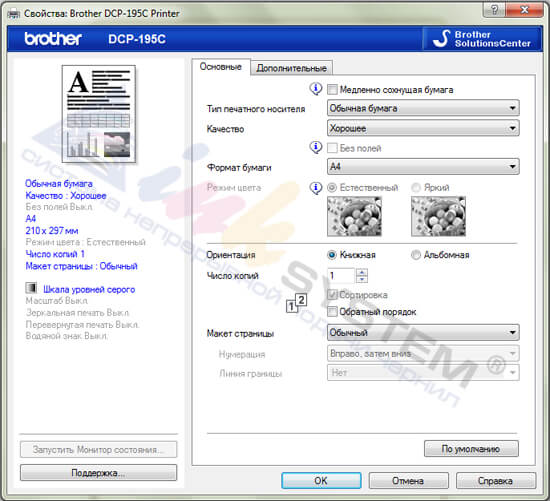Screen dimensions: 550x501
Task: Click Режим цвета : Естественный summary text
Action: click(85, 242)
